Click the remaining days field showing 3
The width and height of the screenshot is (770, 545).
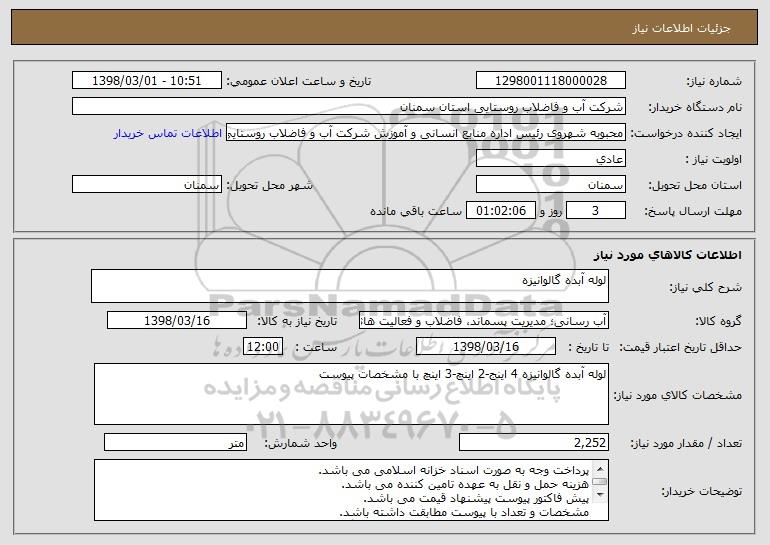point(596,211)
